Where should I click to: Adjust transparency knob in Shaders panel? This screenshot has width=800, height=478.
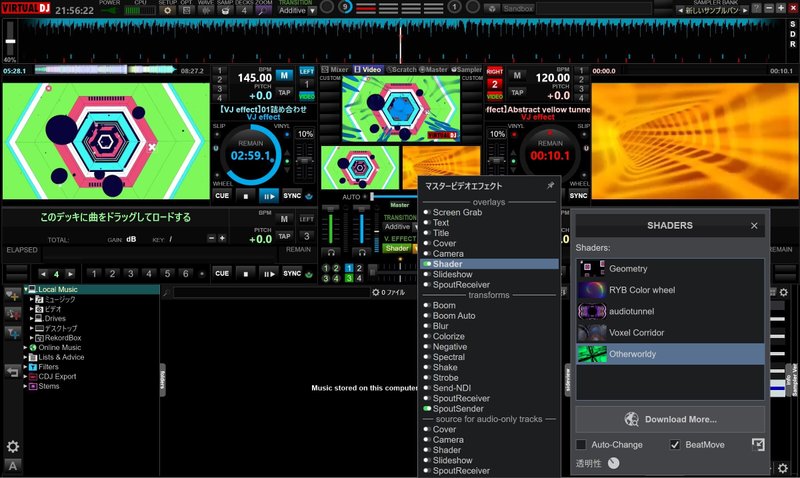[614, 463]
